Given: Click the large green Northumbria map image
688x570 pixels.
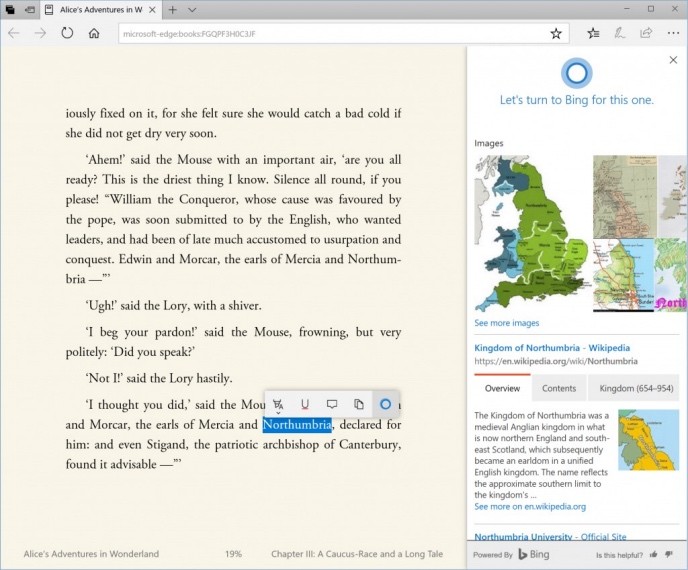Looking at the screenshot, I should pos(530,234).
